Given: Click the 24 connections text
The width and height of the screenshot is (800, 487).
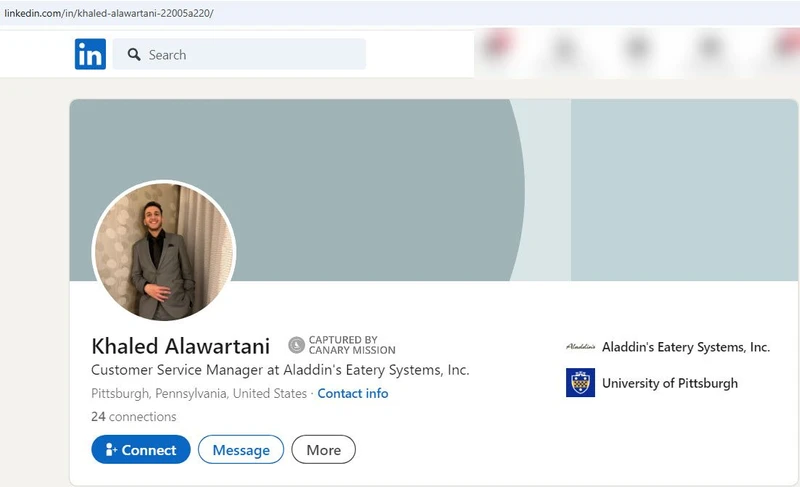Looking at the screenshot, I should pyautogui.click(x=134, y=417).
